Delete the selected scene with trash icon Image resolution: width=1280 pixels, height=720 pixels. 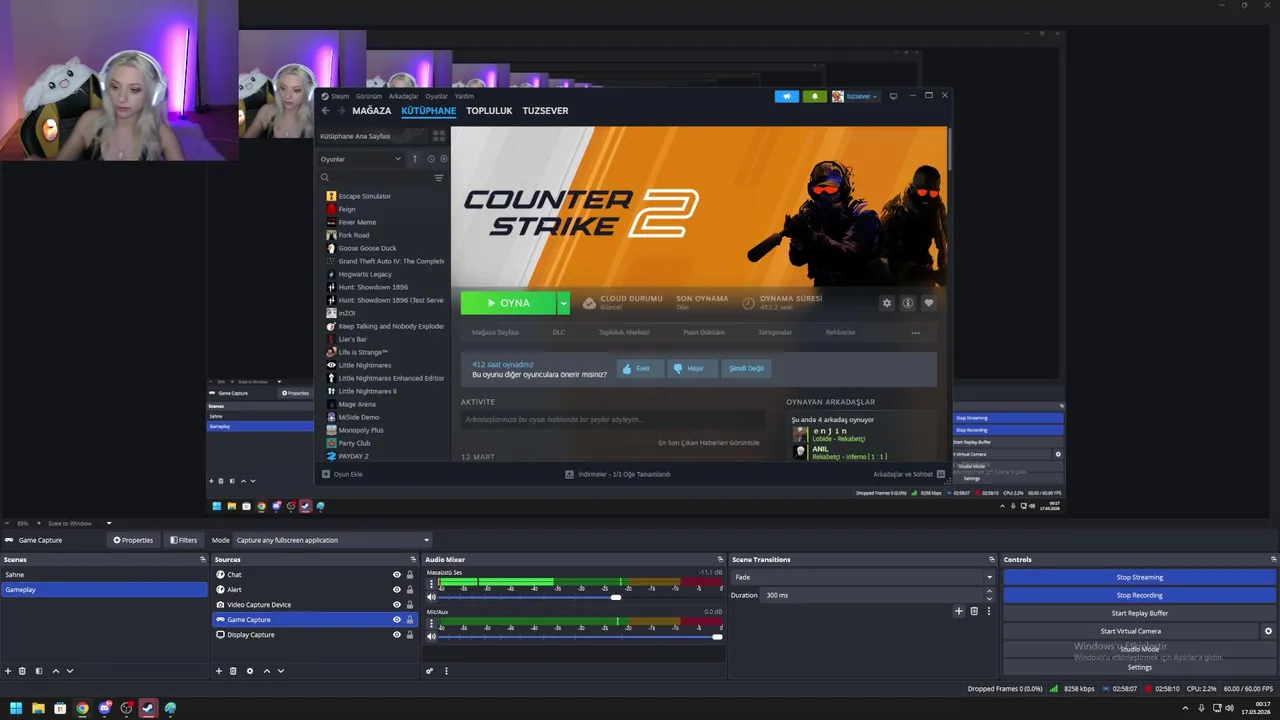22,671
